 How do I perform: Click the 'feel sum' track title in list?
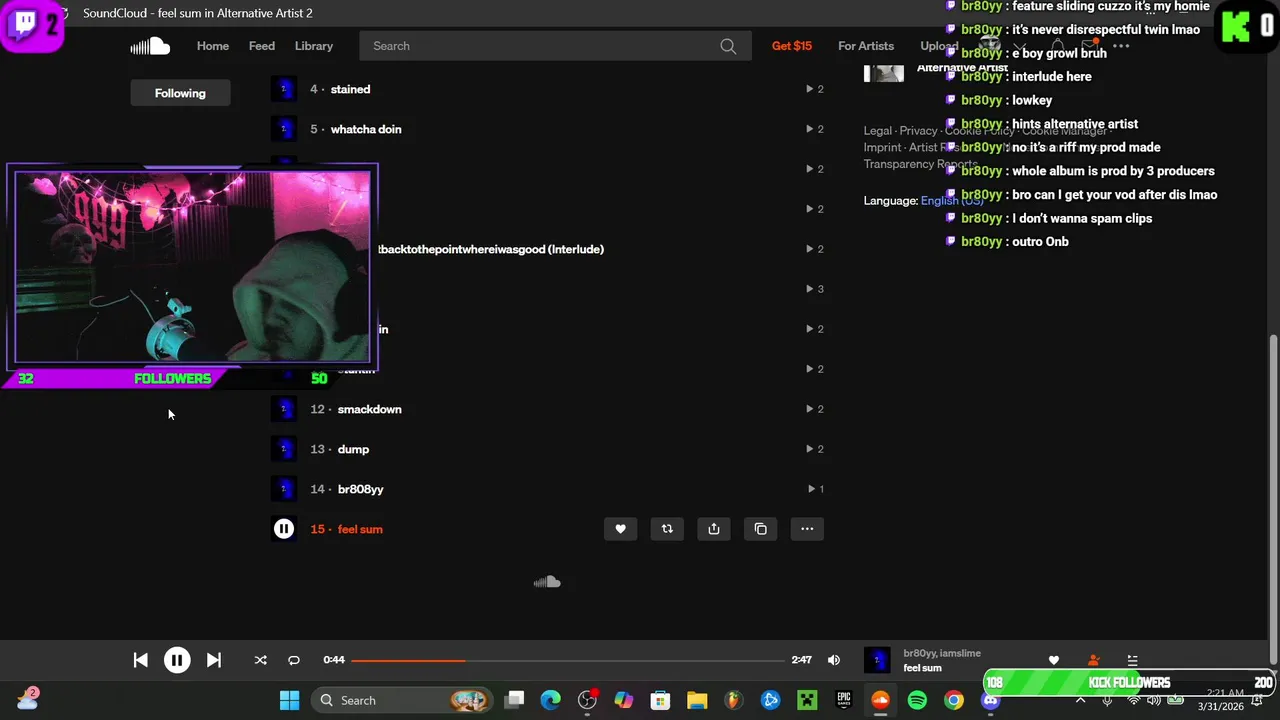coord(360,529)
